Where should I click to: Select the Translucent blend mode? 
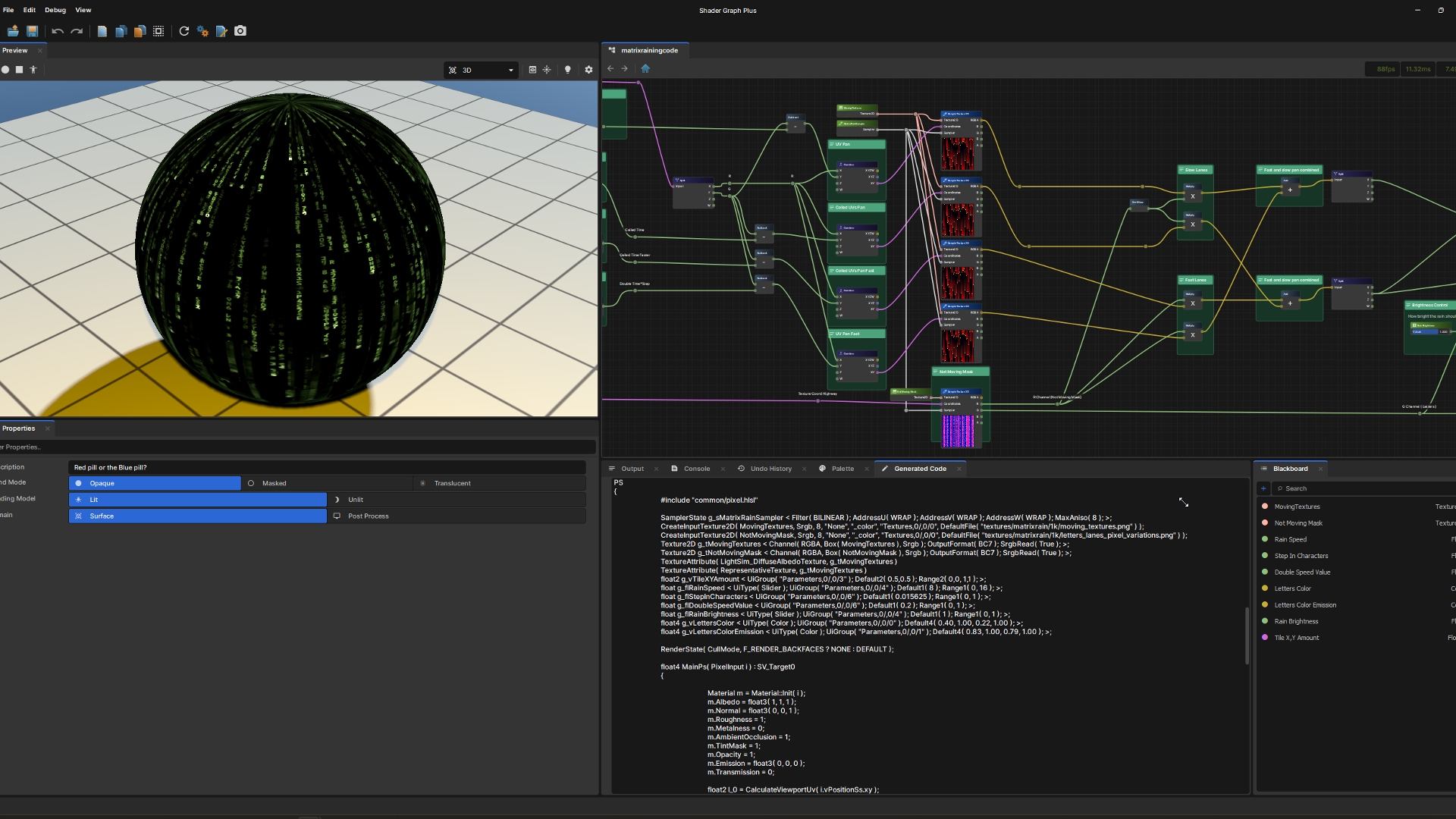click(452, 483)
